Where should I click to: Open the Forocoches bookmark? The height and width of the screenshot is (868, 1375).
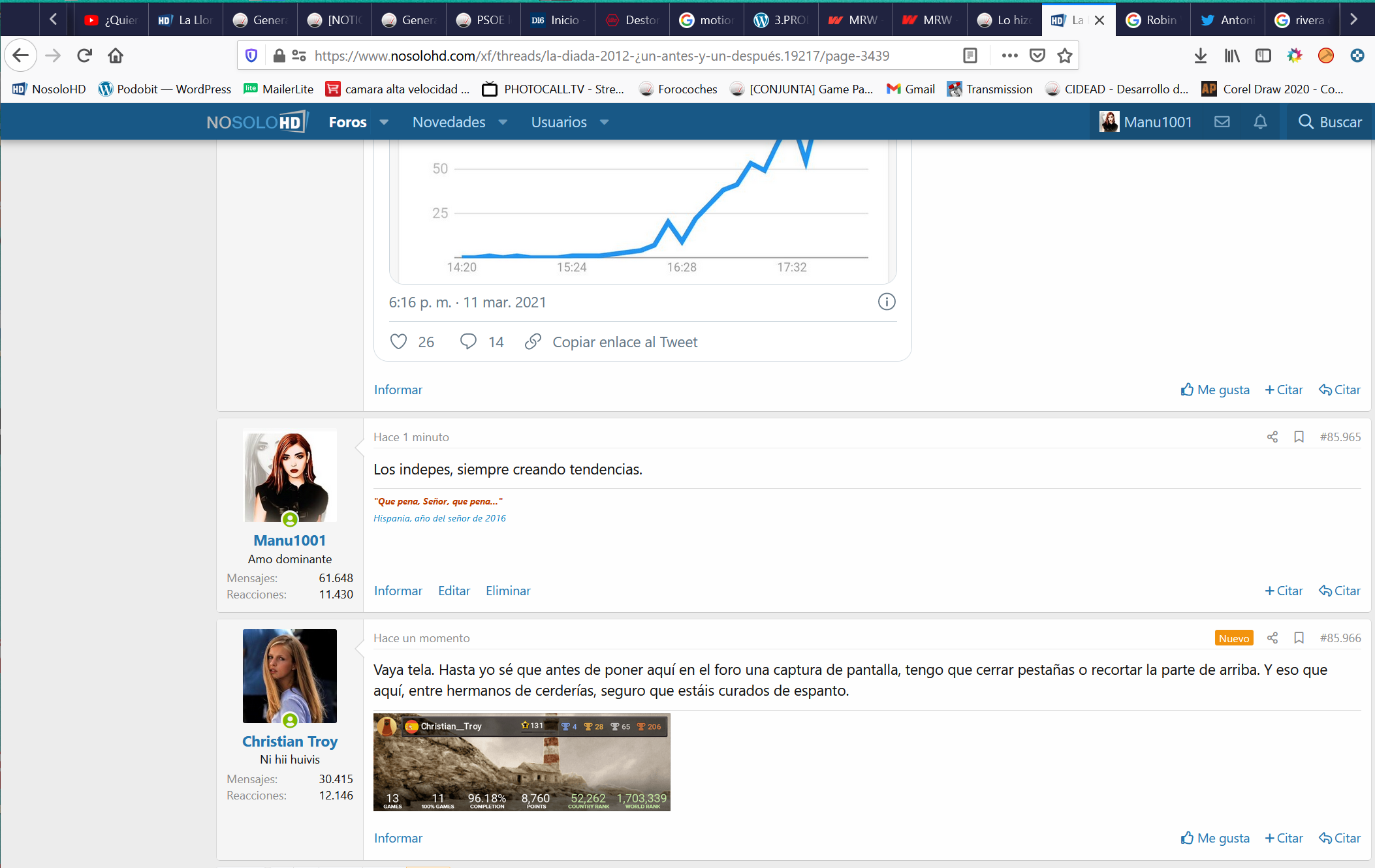[678, 89]
